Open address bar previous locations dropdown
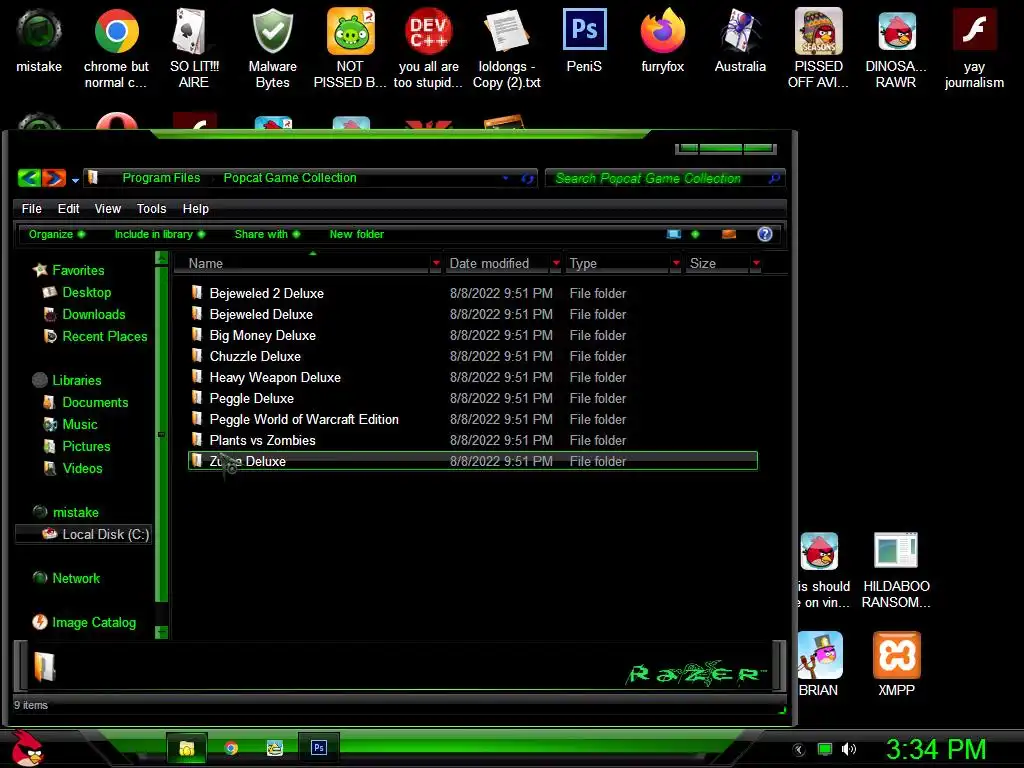Viewport: 1024px width, 768px height. pos(505,178)
